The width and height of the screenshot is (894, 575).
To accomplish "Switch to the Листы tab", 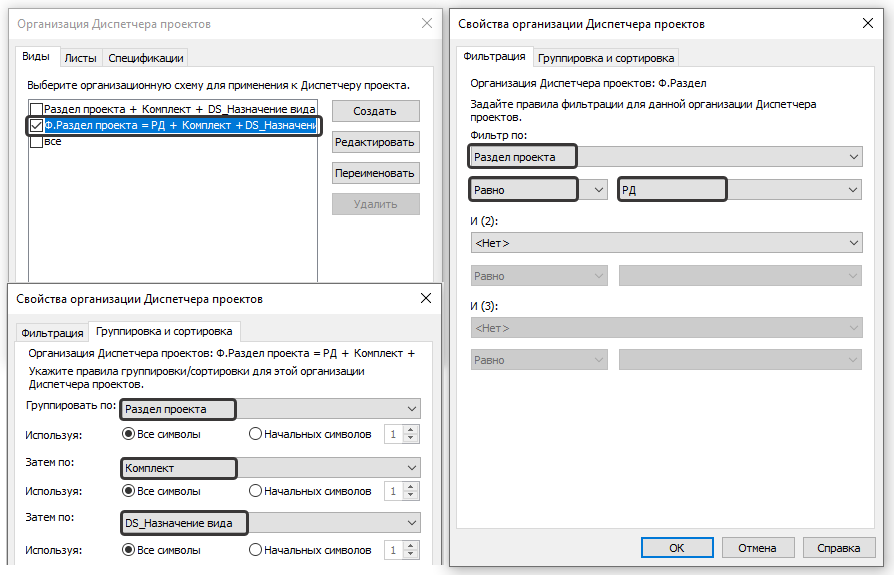I will pos(81,58).
